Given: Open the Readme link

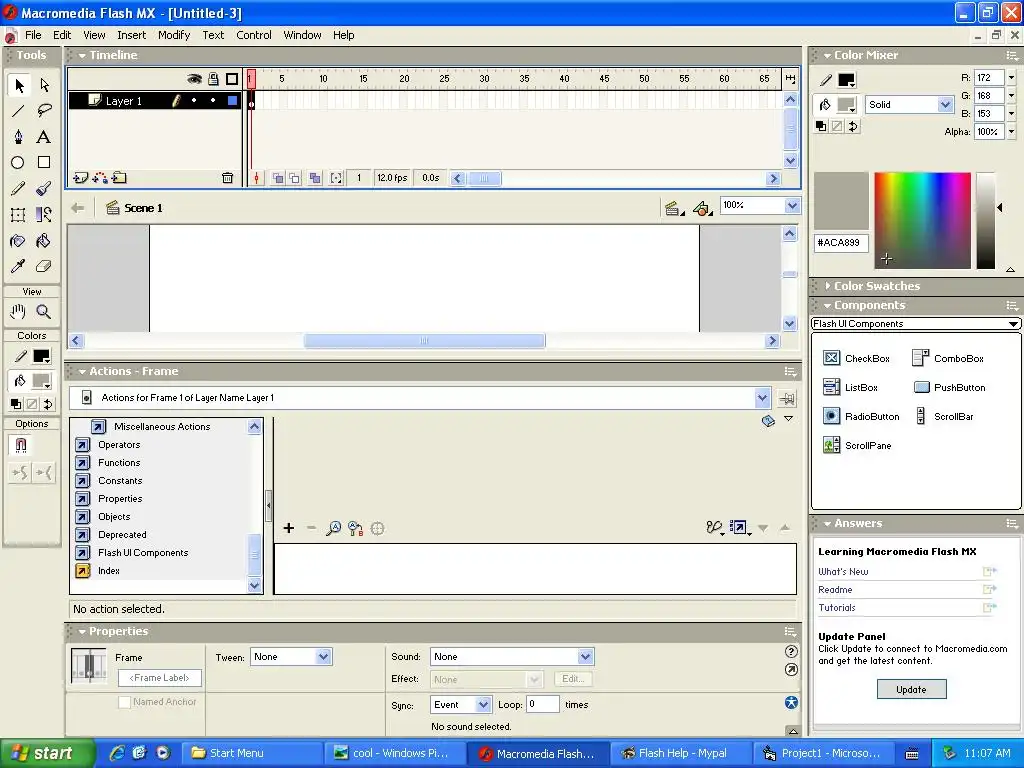Looking at the screenshot, I should click(835, 590).
